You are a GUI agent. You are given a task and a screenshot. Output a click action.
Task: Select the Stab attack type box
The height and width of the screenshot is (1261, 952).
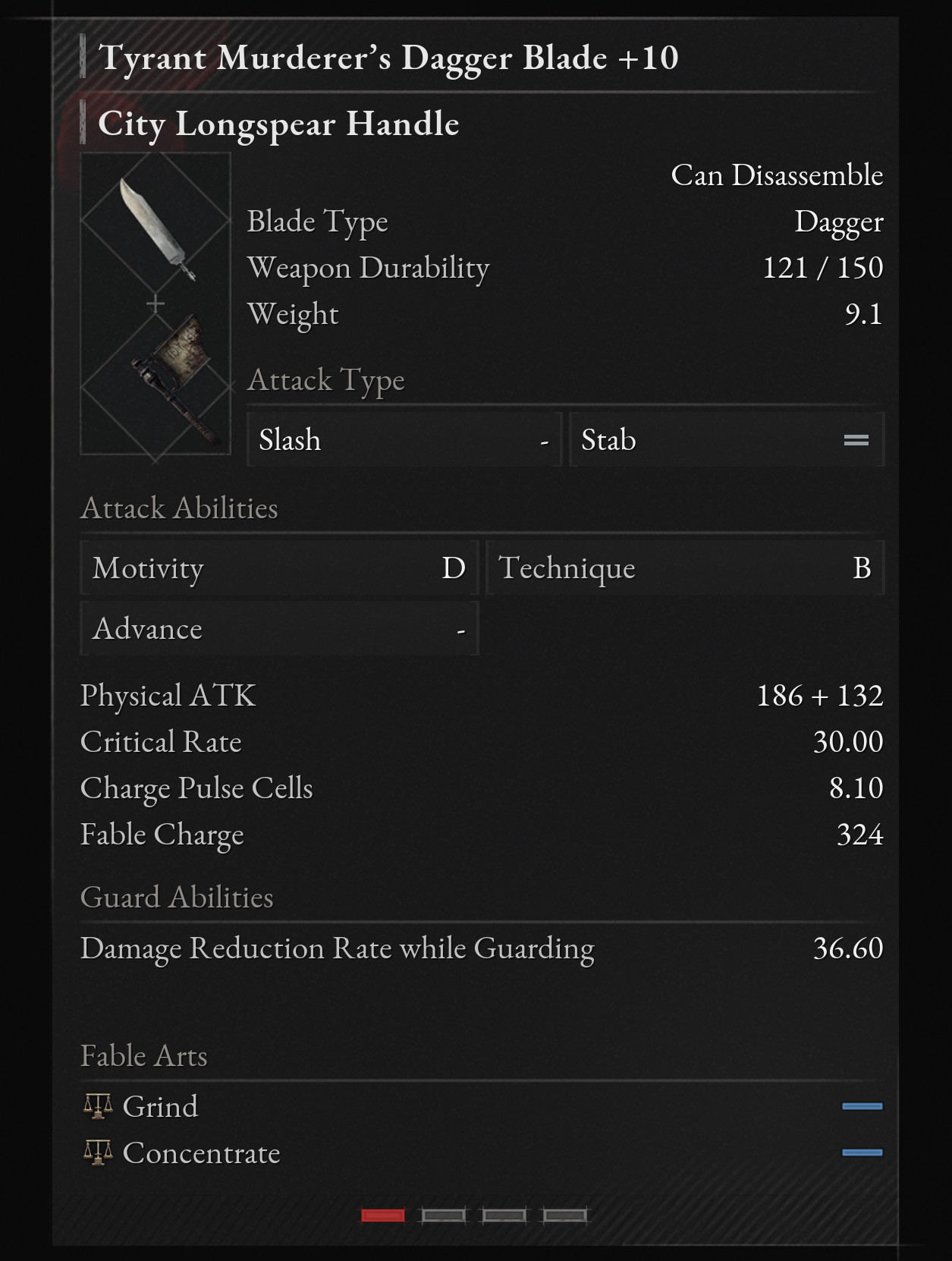click(x=727, y=439)
